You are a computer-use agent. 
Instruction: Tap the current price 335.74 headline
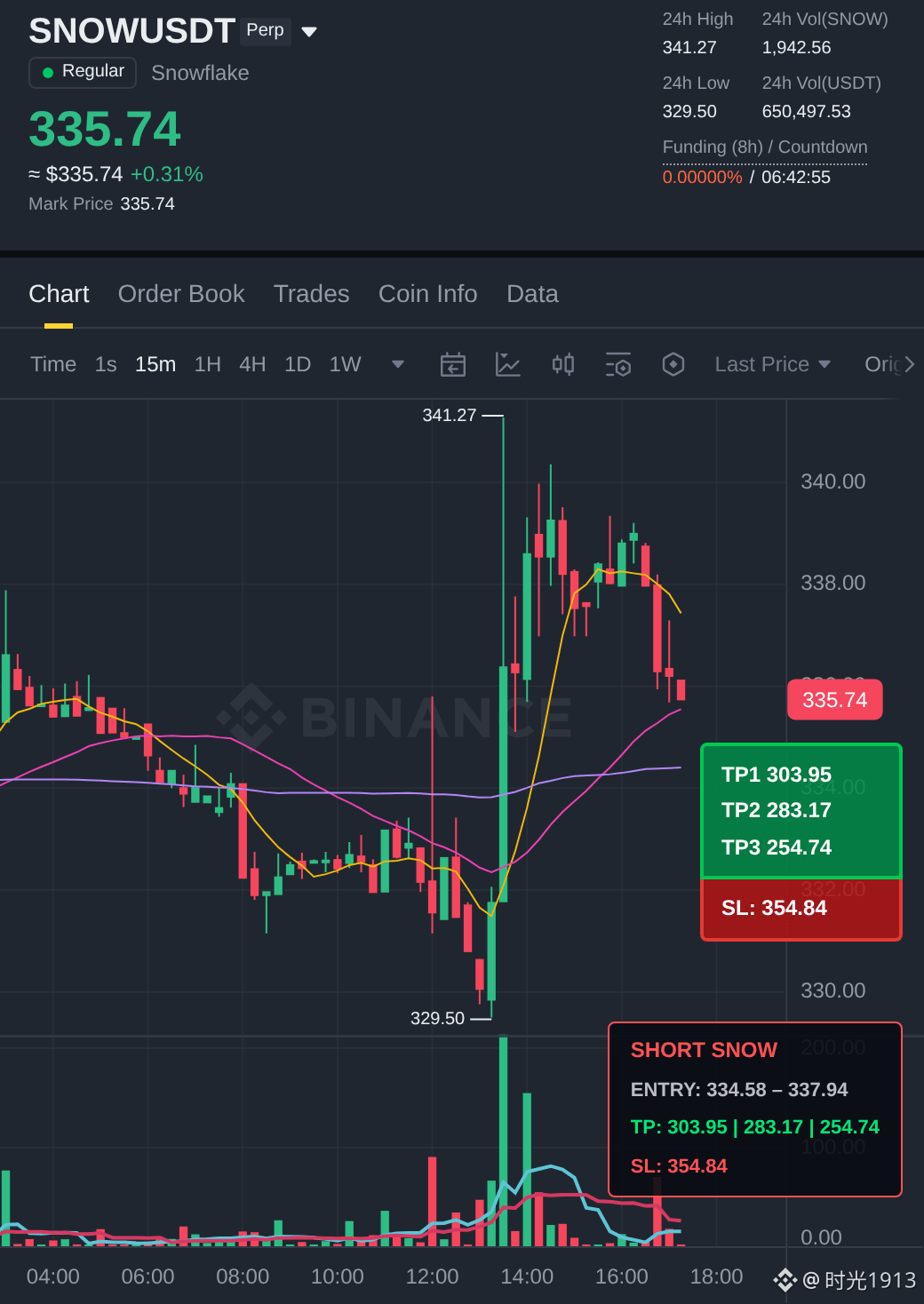(x=105, y=130)
